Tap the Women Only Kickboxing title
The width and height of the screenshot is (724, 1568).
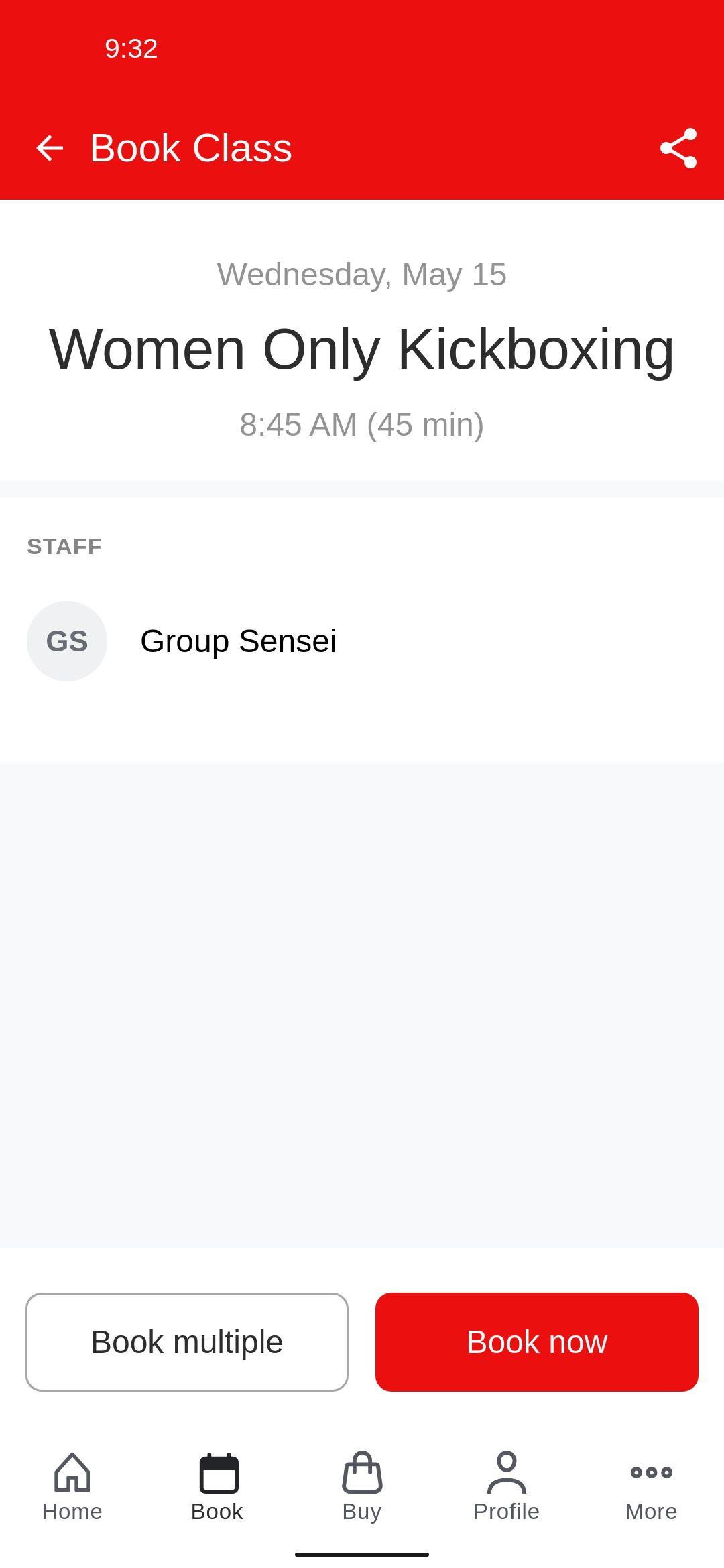(362, 350)
